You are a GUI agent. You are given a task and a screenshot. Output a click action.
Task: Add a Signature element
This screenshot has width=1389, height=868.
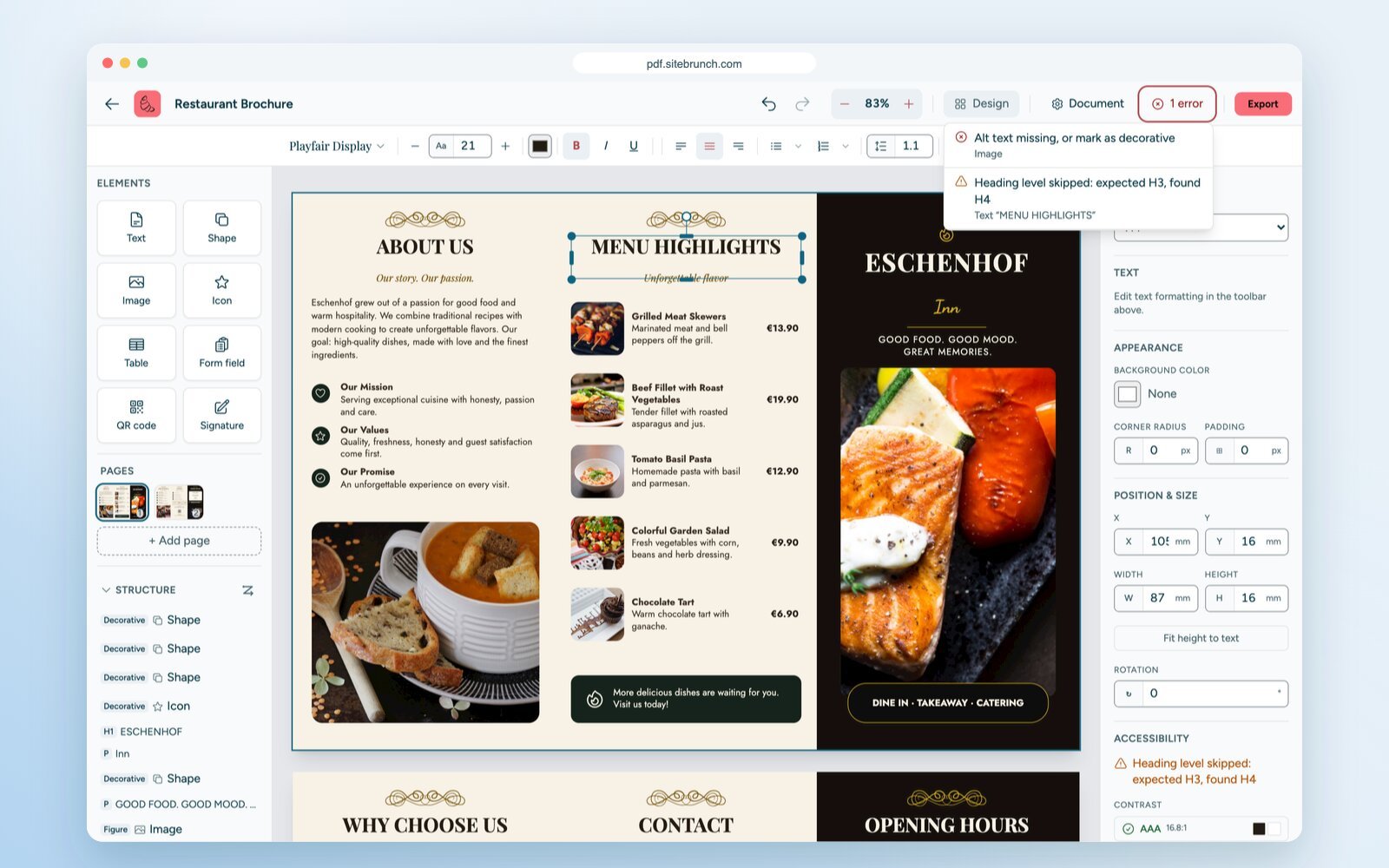(221, 415)
